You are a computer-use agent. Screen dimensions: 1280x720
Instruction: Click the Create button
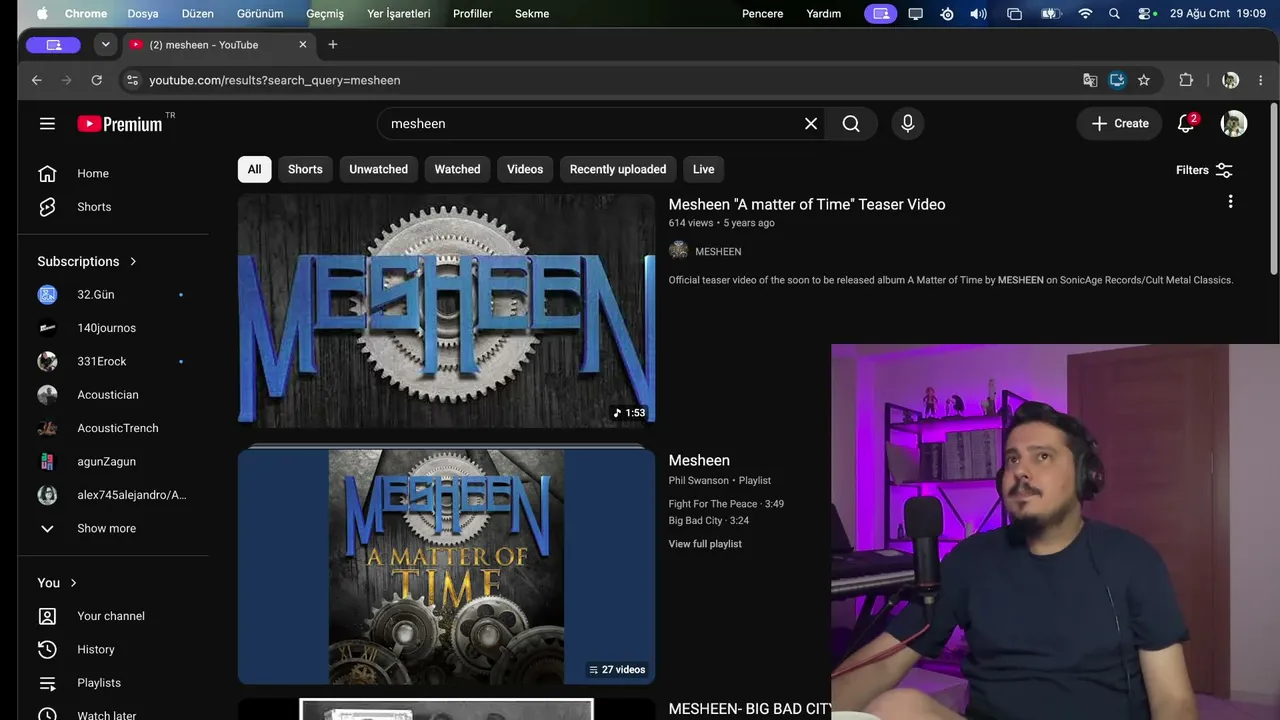pyautogui.click(x=1120, y=123)
